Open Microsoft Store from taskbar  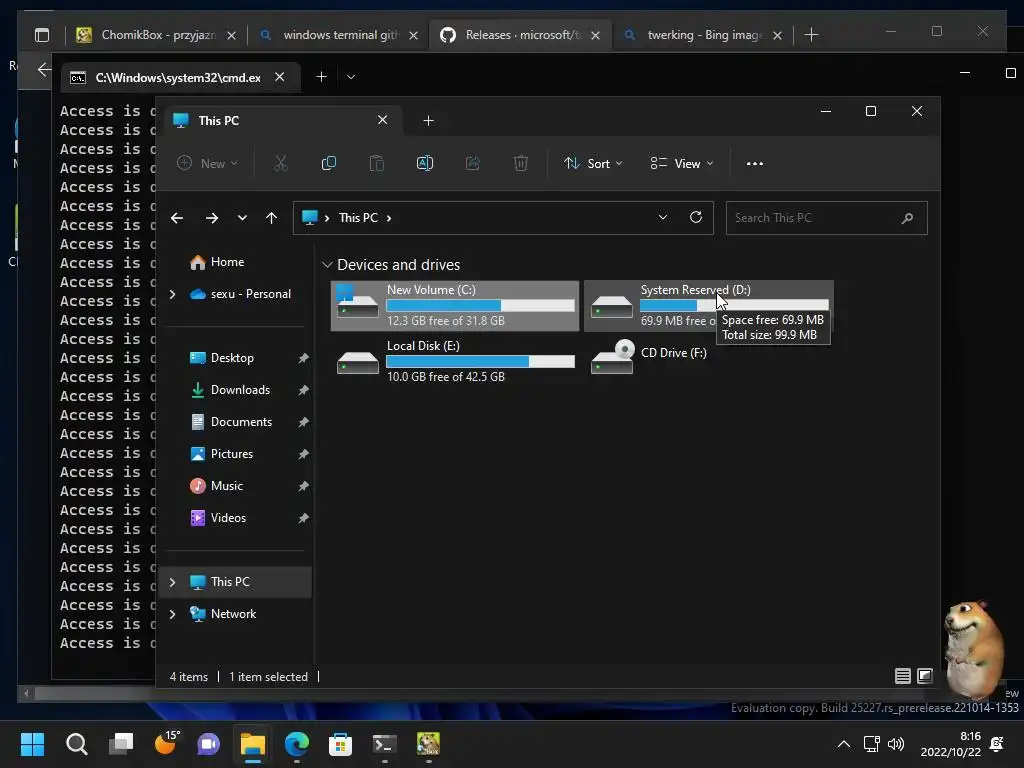[x=340, y=744]
